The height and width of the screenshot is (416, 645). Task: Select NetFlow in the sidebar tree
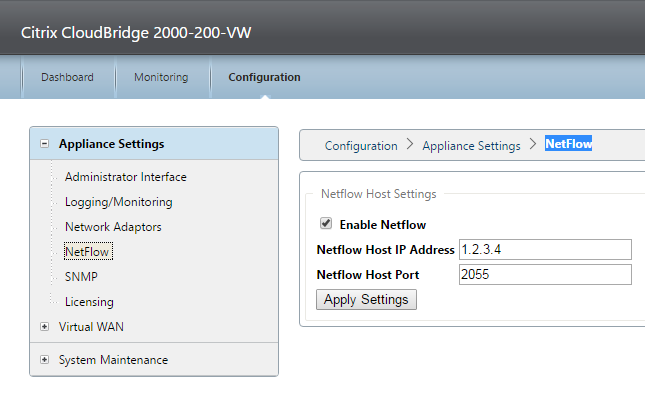(x=87, y=252)
